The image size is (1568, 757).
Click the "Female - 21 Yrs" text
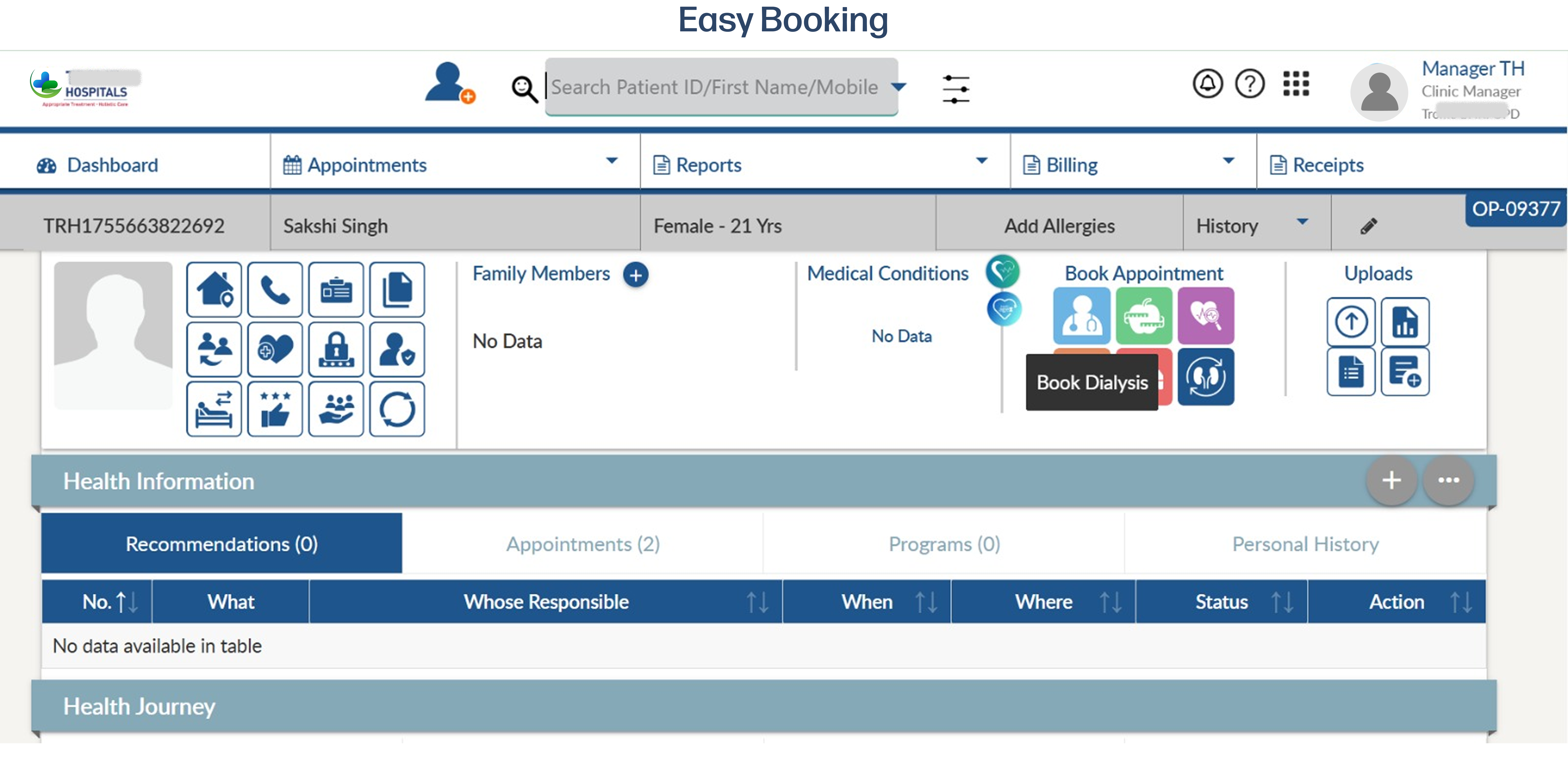click(x=718, y=226)
